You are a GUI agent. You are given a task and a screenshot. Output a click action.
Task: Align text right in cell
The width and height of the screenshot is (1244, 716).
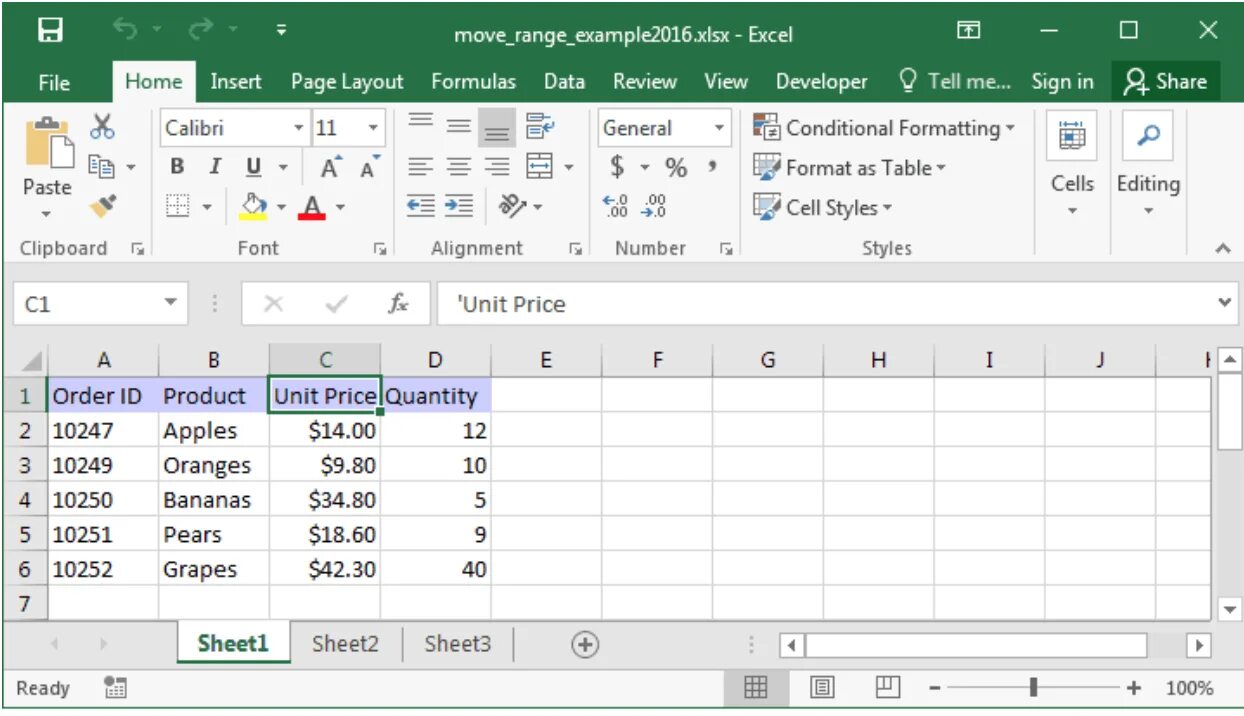click(x=496, y=167)
